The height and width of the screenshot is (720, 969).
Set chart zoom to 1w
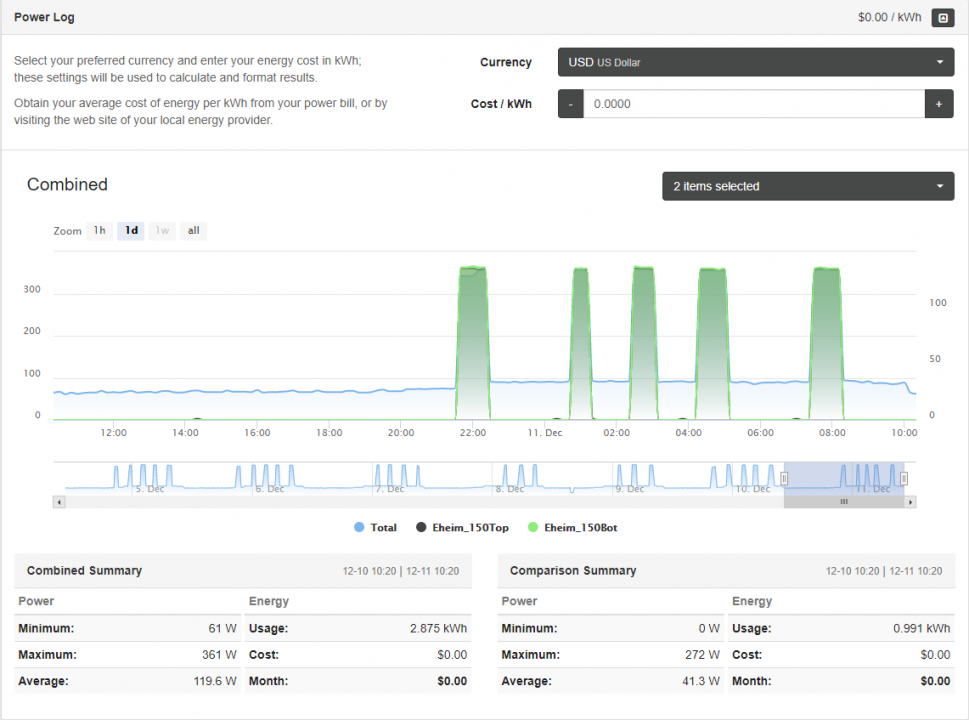pyautogui.click(x=162, y=231)
